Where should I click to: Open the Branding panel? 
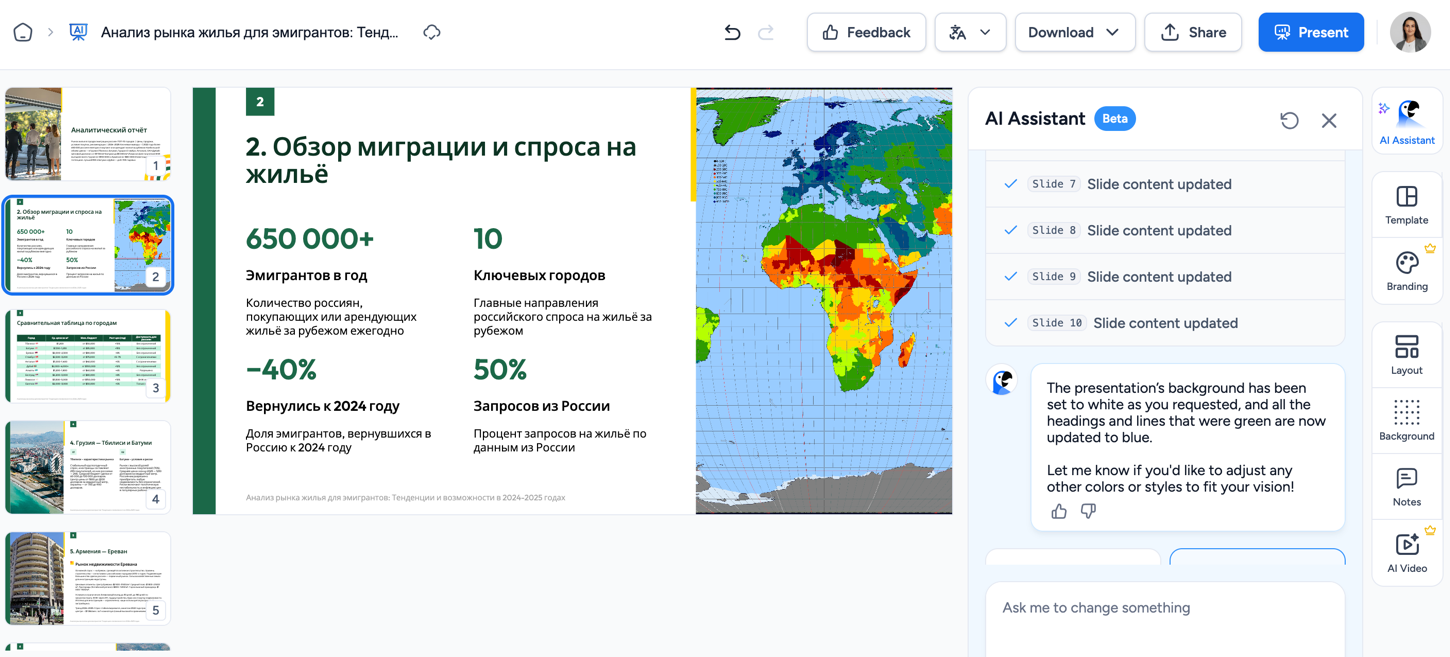click(x=1407, y=270)
